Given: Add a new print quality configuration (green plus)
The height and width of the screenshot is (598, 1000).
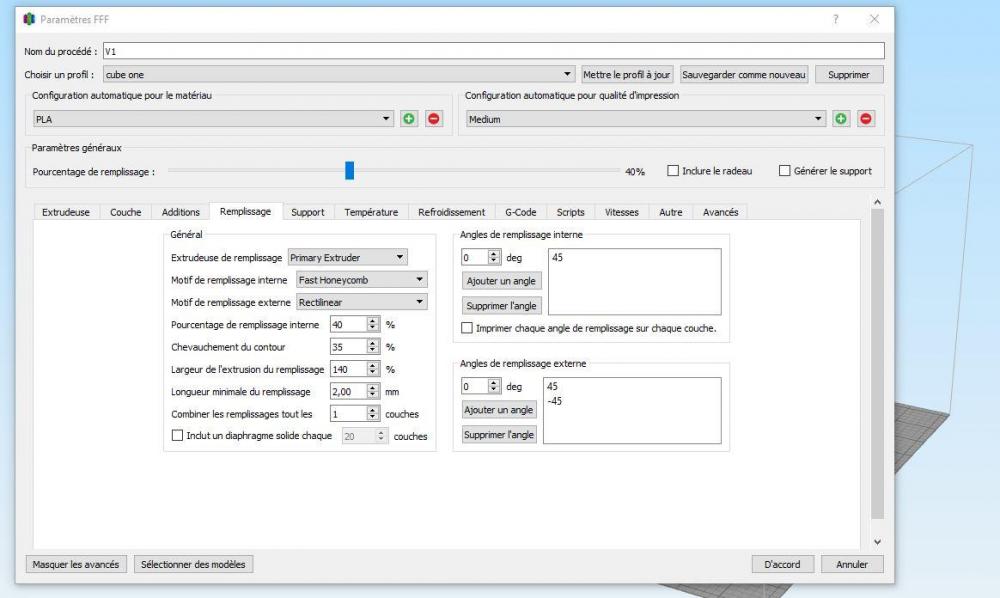Looking at the screenshot, I should [x=841, y=119].
